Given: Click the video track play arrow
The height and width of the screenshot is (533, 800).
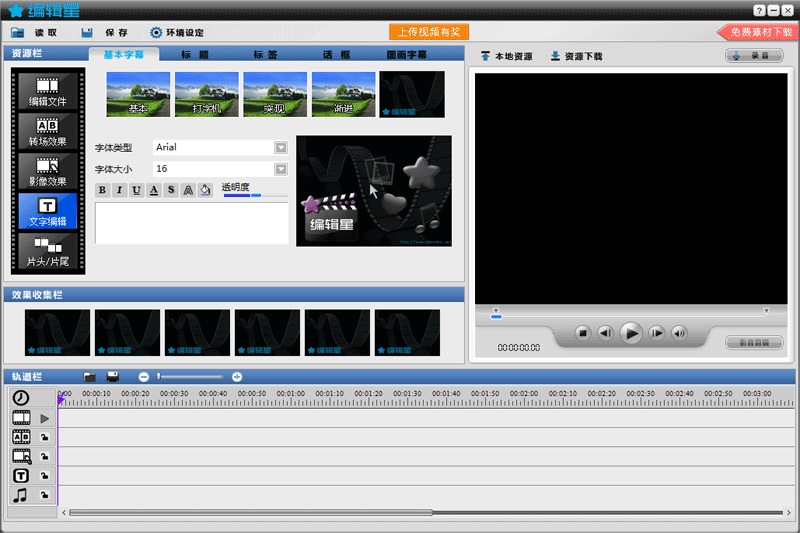Looking at the screenshot, I should coord(44,418).
